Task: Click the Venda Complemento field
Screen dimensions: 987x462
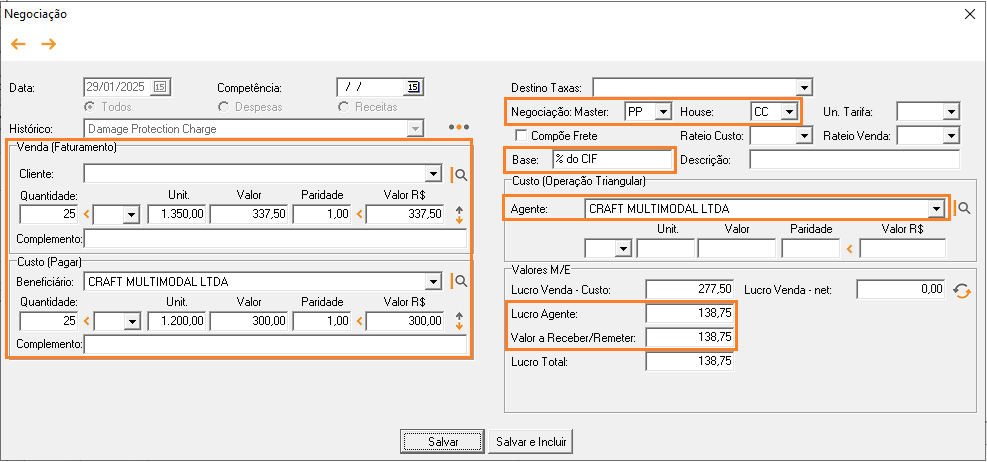Action: [276, 239]
